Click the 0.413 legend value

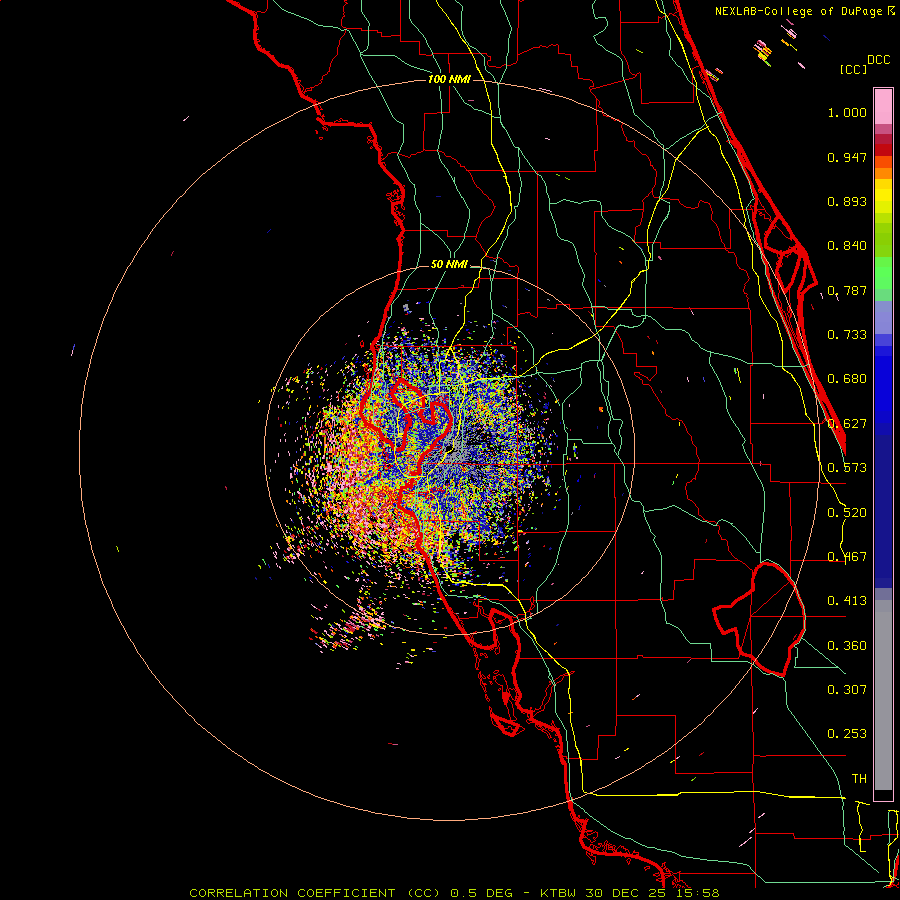(x=847, y=601)
